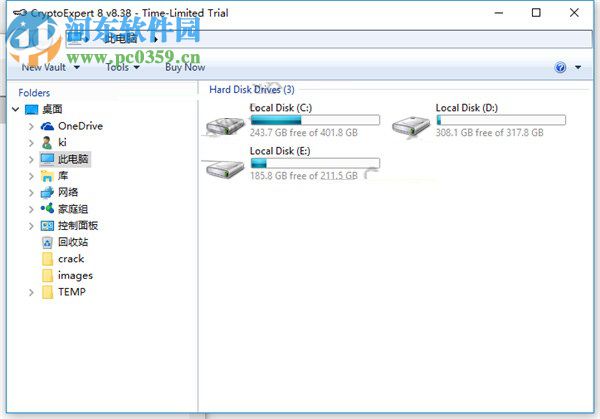Click the 此电脑 breadcrumb in address bar
Screen dimensions: 600x419
point(121,38)
